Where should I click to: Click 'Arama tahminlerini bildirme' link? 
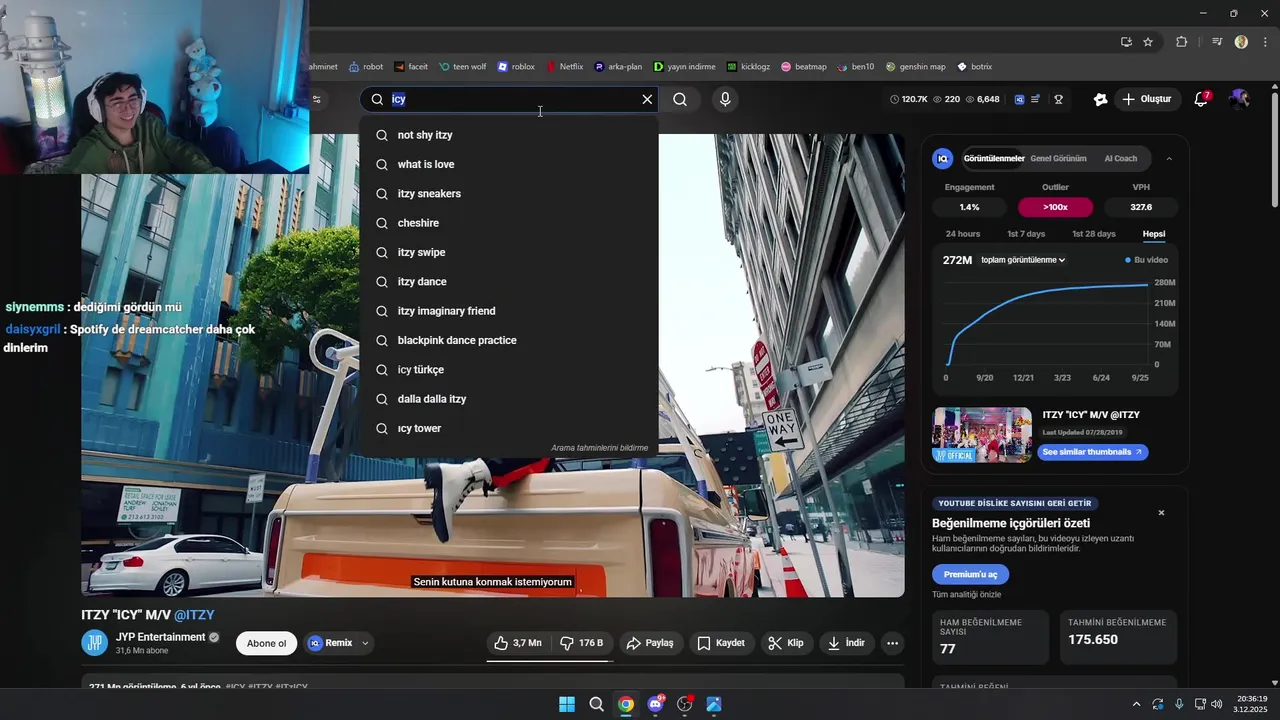click(599, 448)
